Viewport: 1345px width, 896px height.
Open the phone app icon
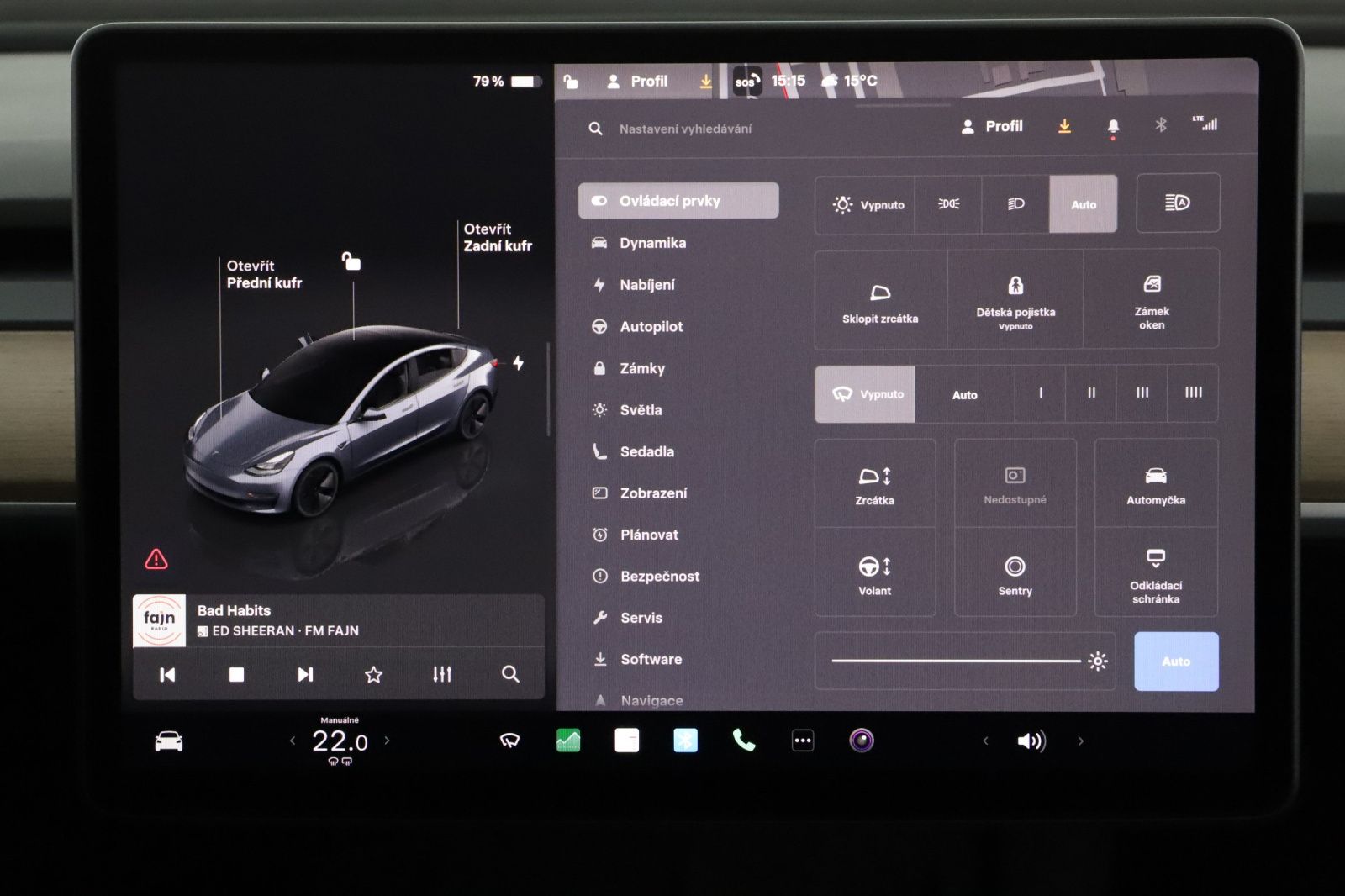tap(744, 741)
